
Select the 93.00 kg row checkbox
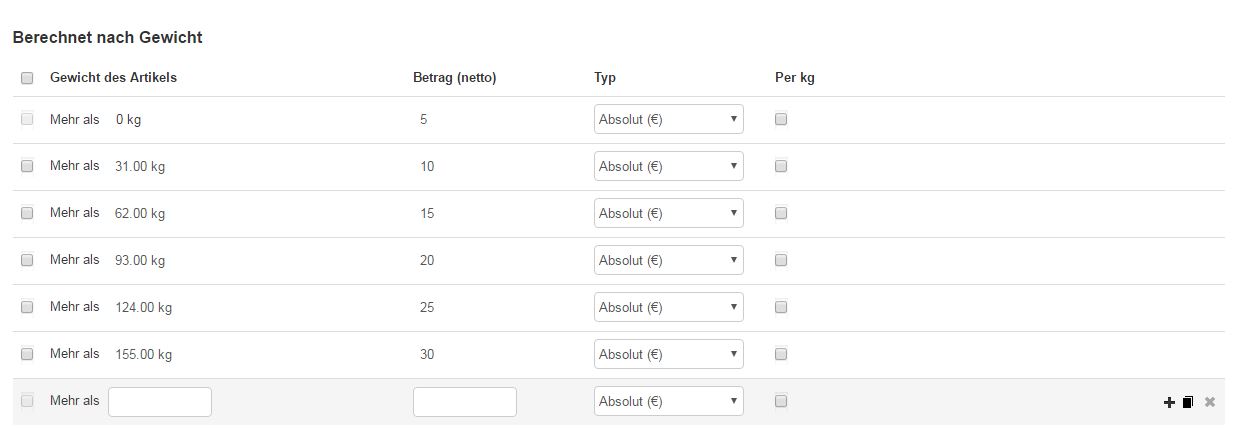(27, 260)
